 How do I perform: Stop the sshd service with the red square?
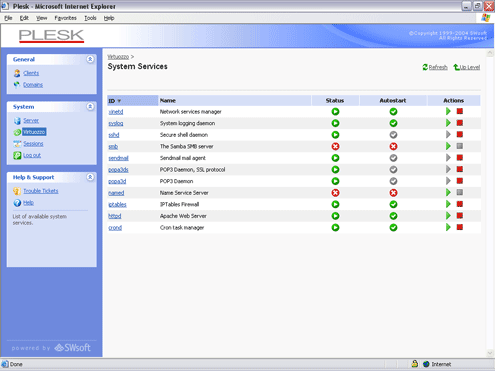pos(460,135)
